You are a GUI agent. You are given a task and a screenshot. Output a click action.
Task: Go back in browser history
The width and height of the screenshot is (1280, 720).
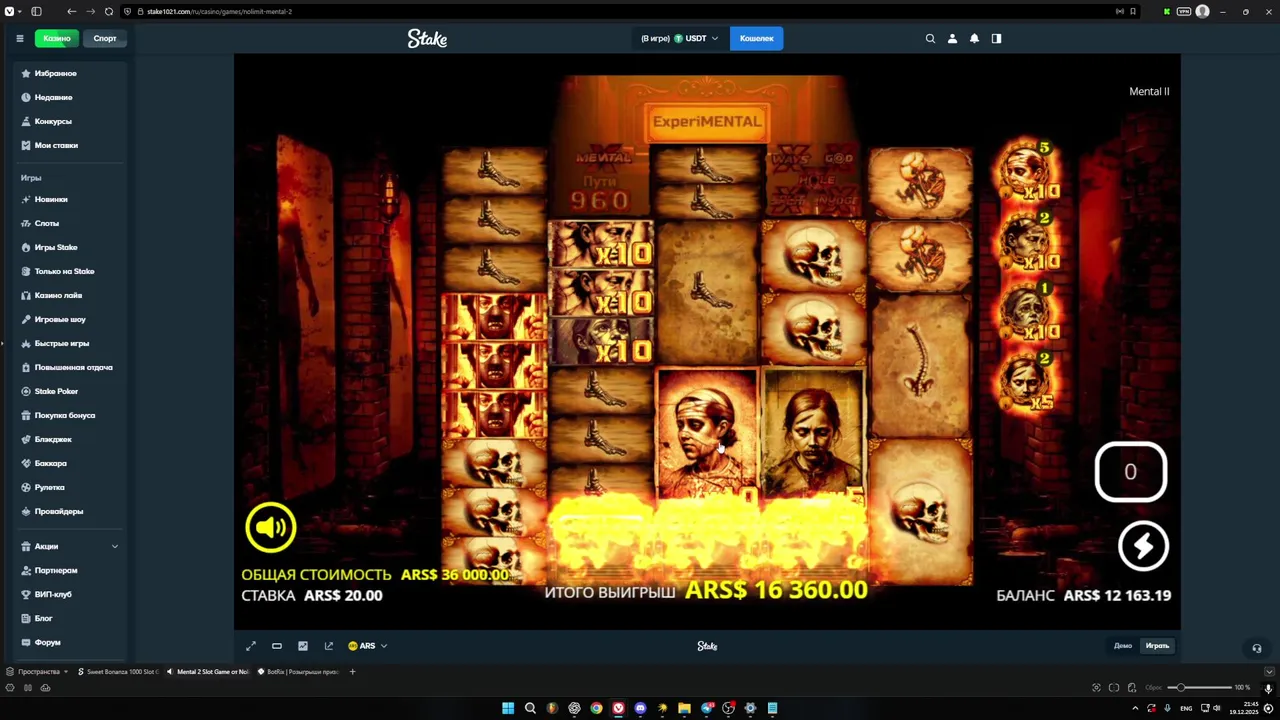coord(71,11)
